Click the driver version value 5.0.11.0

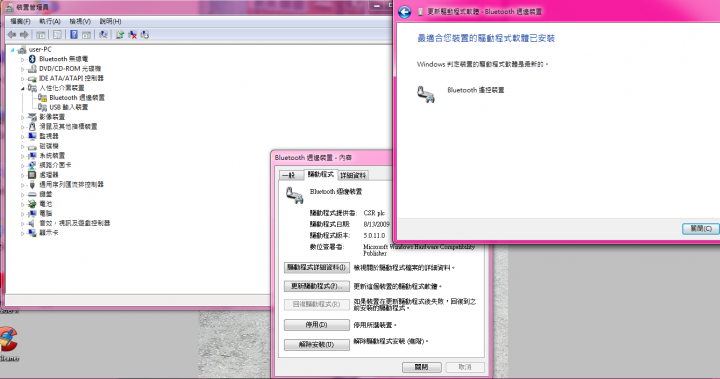click(374, 236)
